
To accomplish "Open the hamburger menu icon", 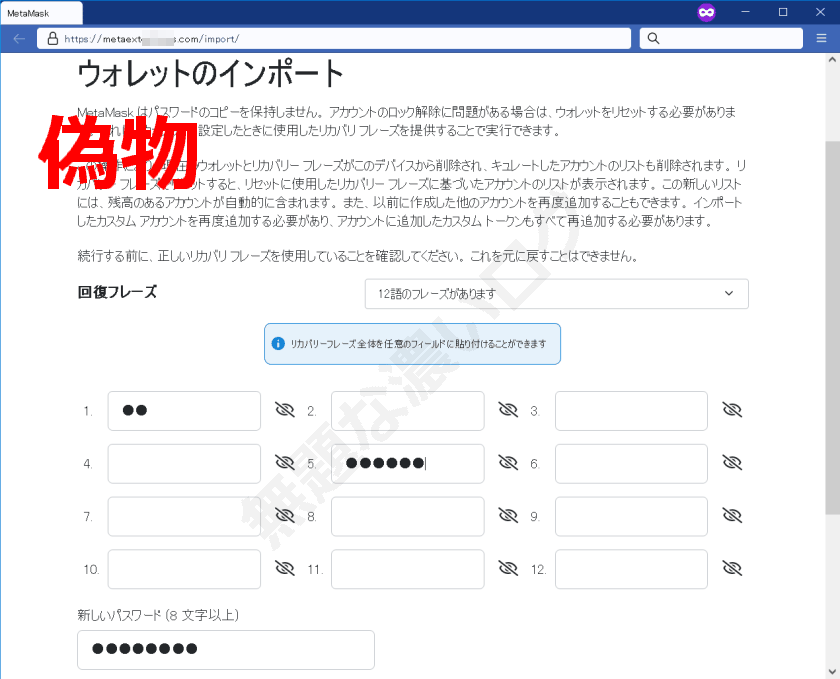I will (821, 39).
